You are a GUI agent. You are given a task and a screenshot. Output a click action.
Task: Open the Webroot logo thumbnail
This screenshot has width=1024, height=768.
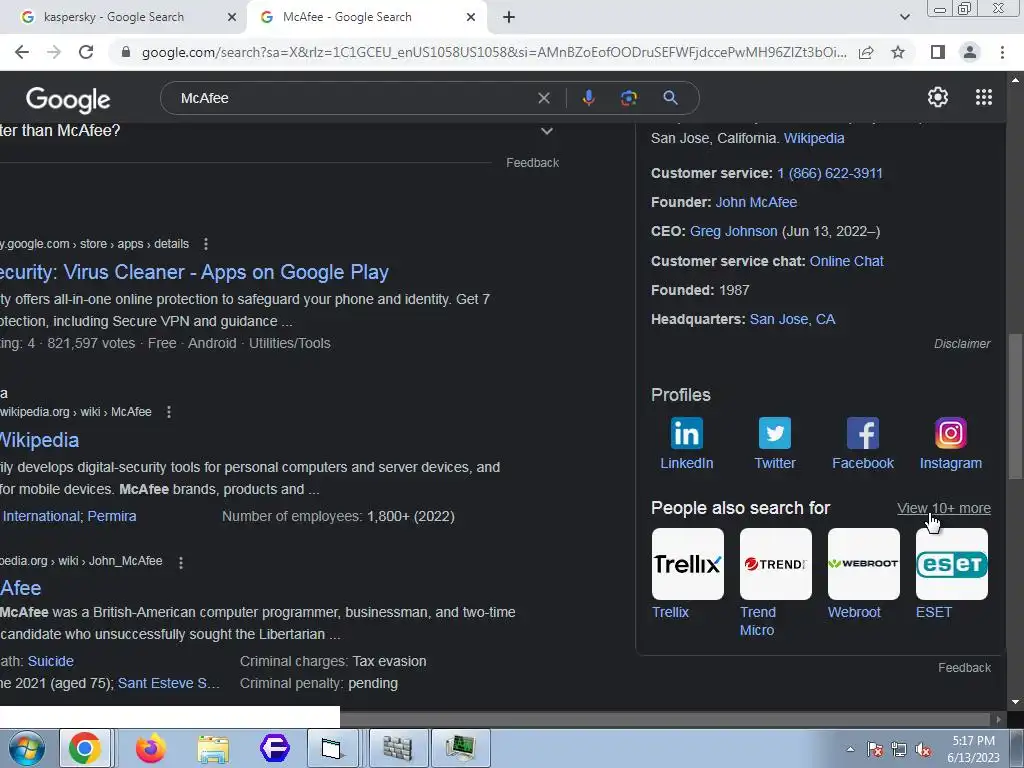(863, 564)
